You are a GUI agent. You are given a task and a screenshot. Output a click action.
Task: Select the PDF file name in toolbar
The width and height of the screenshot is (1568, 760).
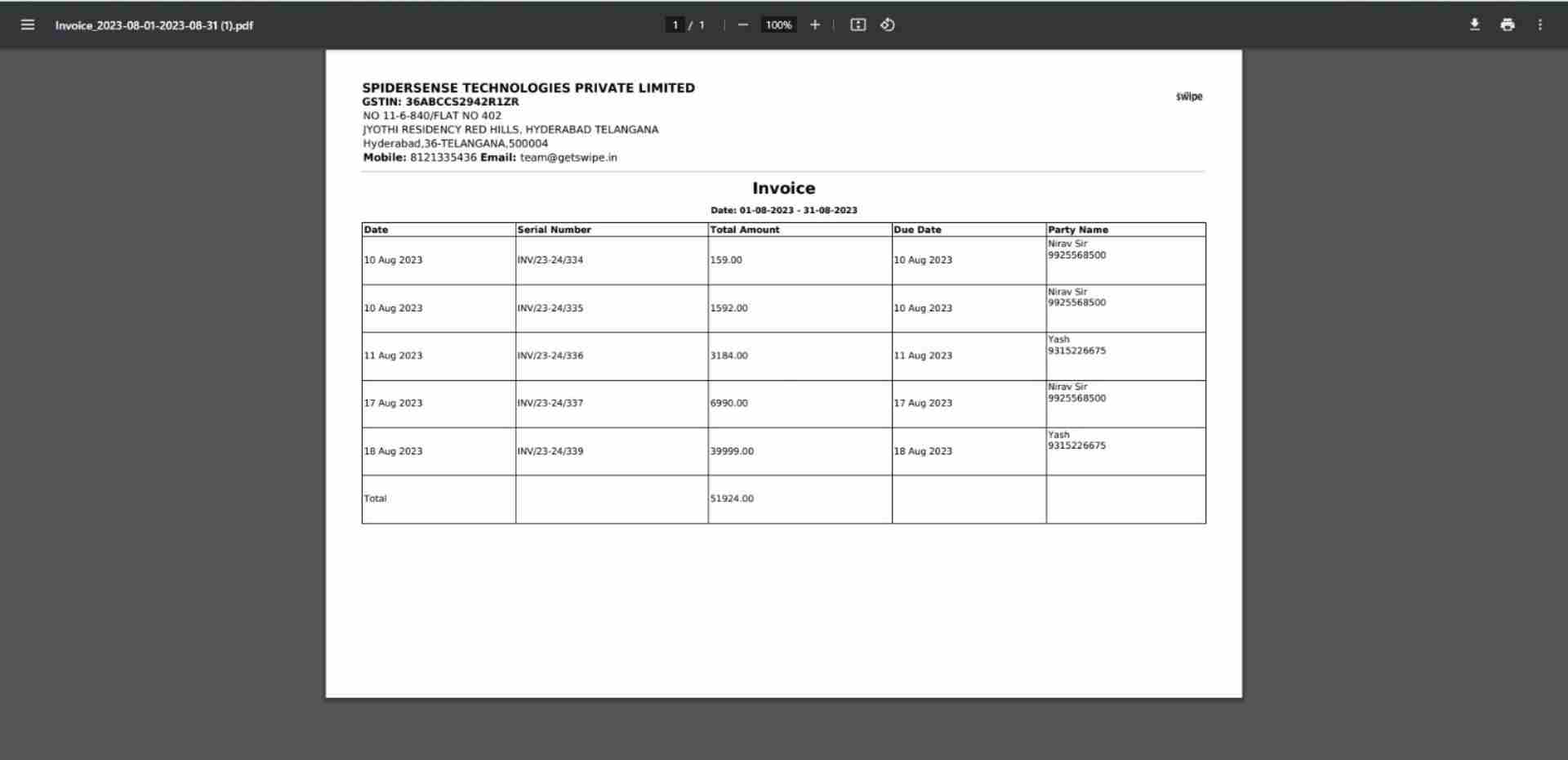point(154,25)
